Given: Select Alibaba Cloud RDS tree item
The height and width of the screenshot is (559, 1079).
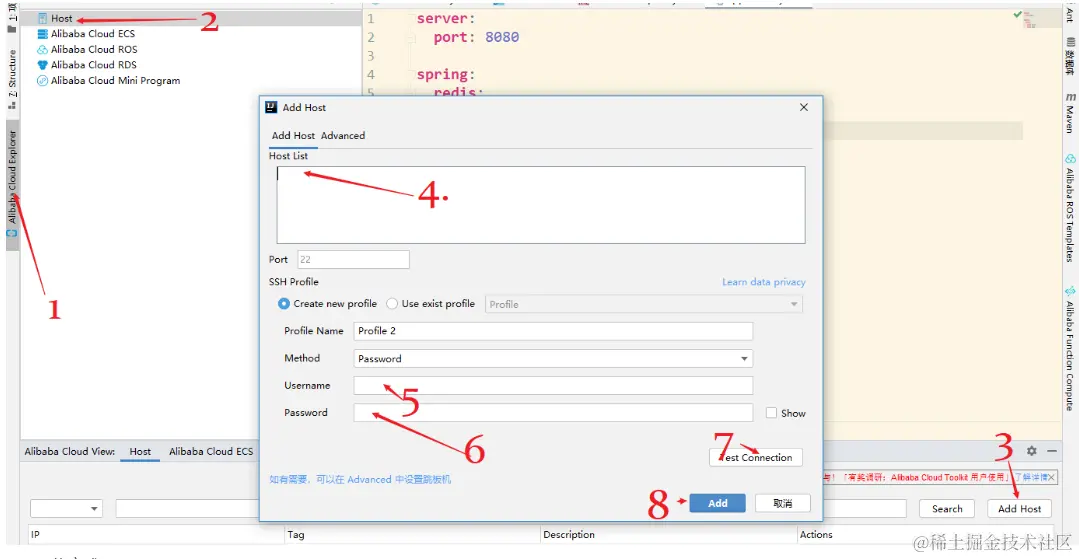Looking at the screenshot, I should click(x=87, y=65).
